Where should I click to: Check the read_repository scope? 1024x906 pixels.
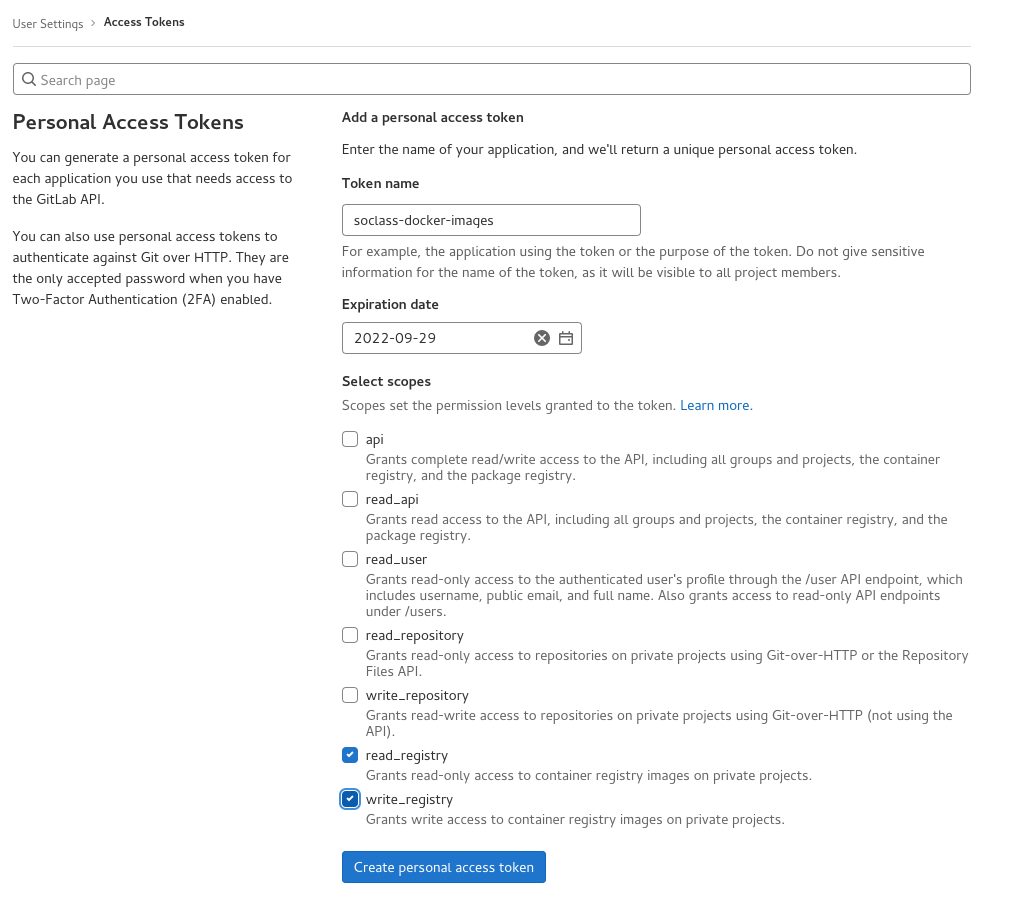(x=350, y=635)
